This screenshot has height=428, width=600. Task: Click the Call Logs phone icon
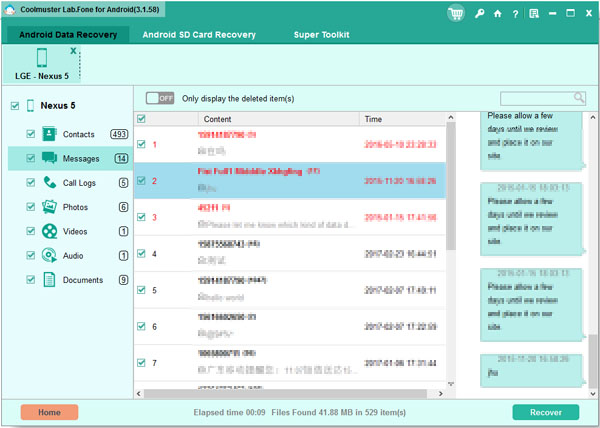click(x=49, y=182)
